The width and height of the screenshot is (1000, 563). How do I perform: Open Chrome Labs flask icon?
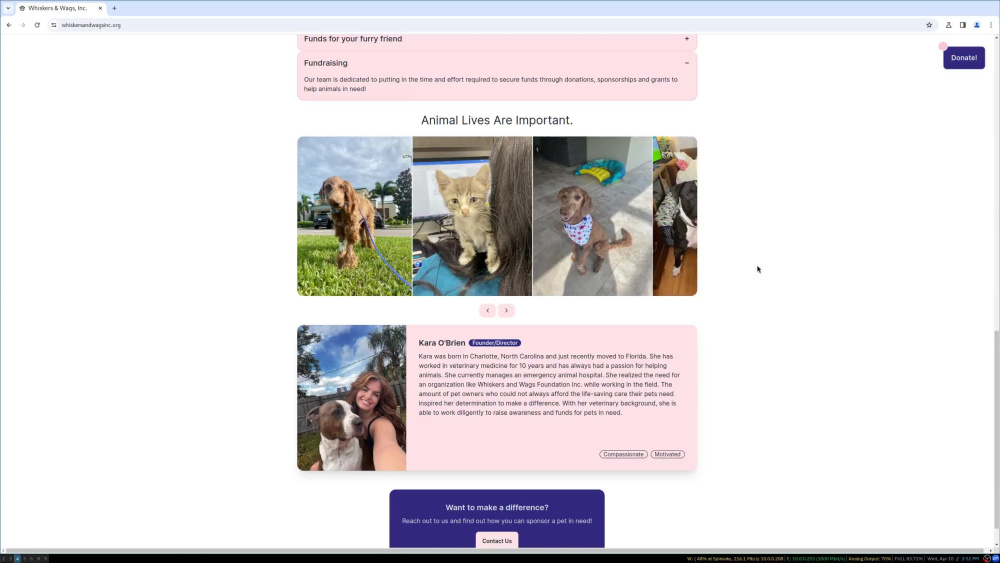tap(948, 25)
